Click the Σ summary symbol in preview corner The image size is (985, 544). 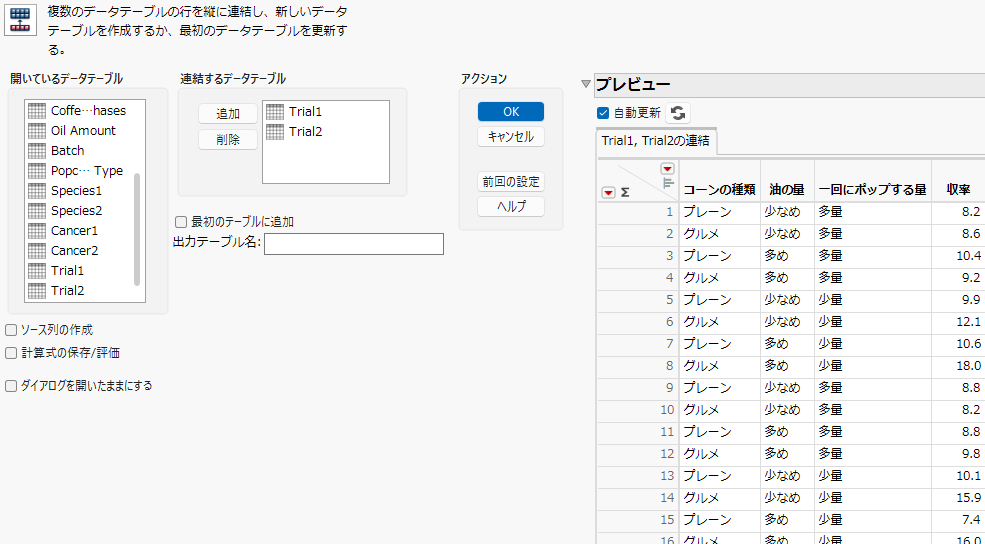(x=625, y=193)
